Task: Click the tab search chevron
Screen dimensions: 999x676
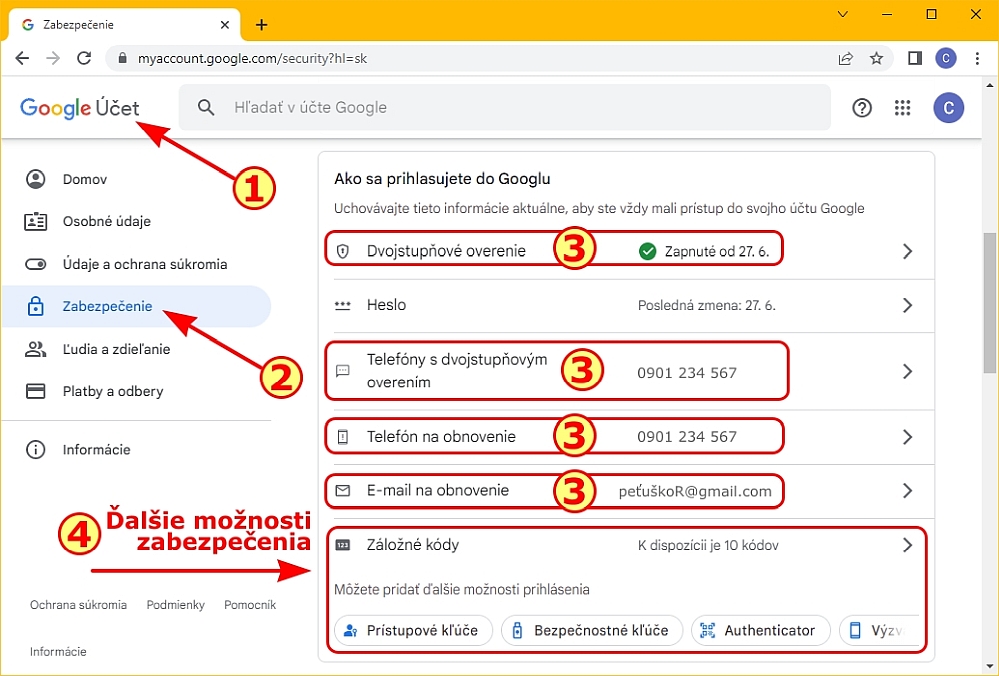Action: 842,14
